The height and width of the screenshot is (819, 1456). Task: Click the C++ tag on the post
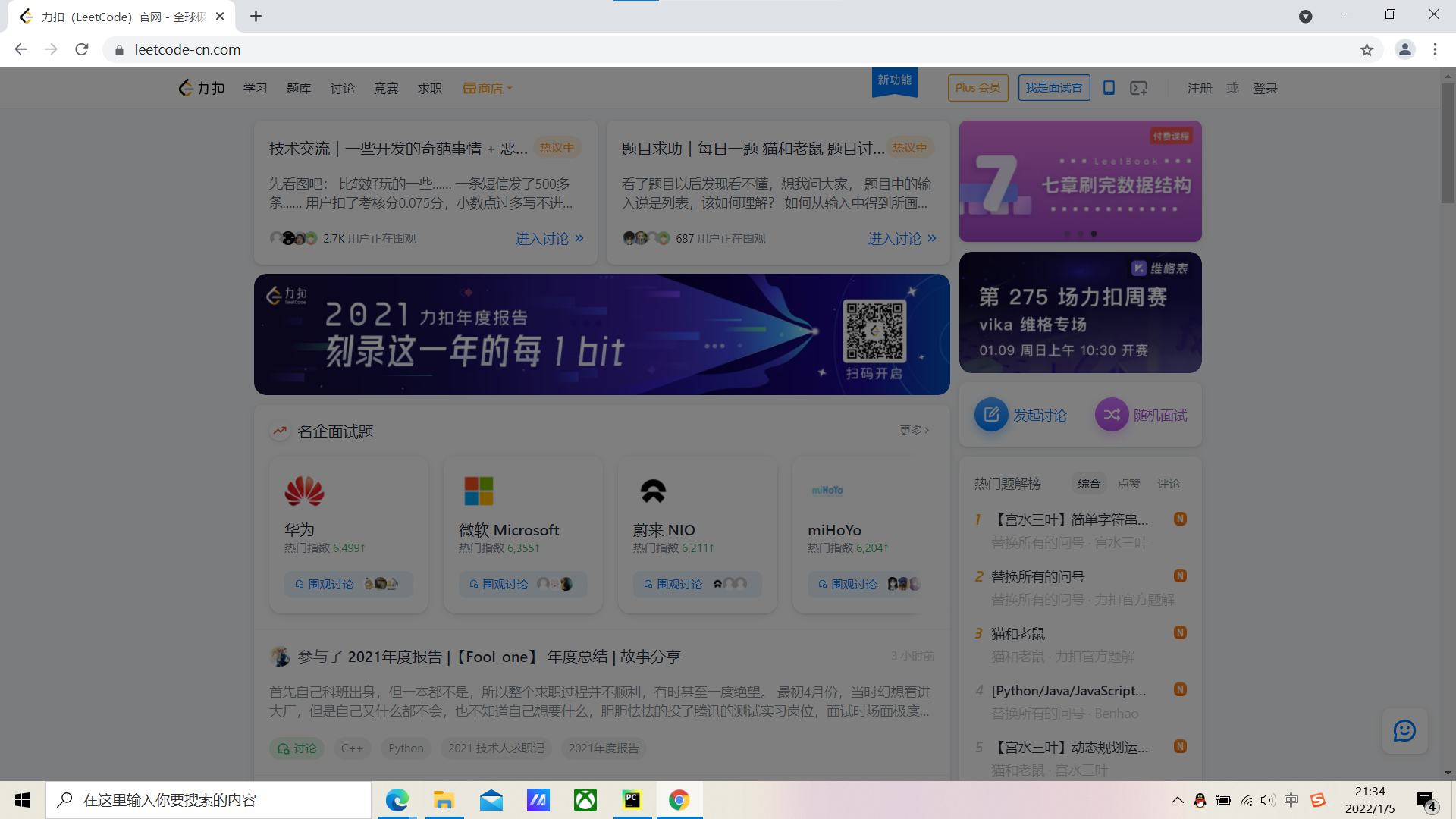(x=352, y=748)
